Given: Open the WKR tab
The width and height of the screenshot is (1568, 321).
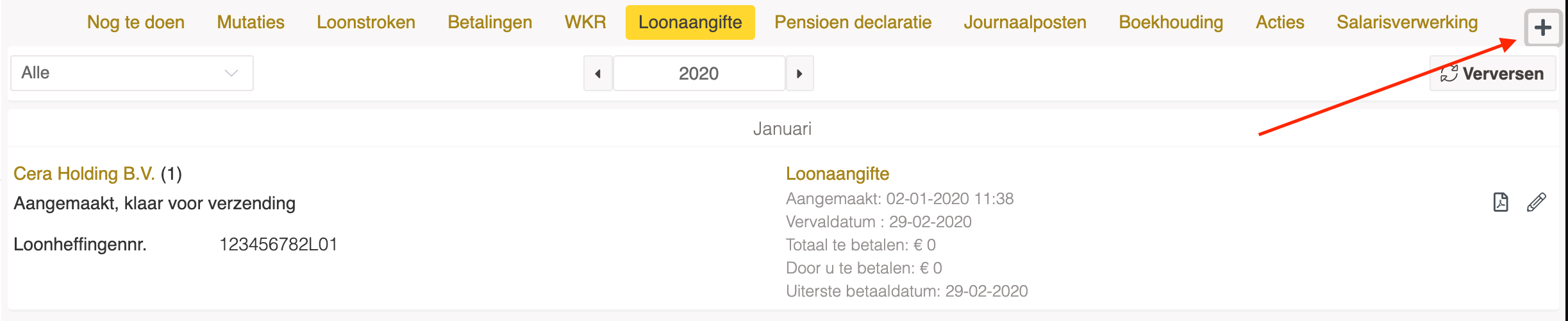Looking at the screenshot, I should click(x=585, y=22).
